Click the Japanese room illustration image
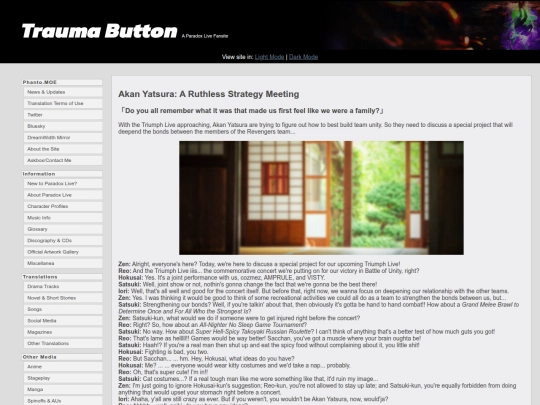 (321, 198)
